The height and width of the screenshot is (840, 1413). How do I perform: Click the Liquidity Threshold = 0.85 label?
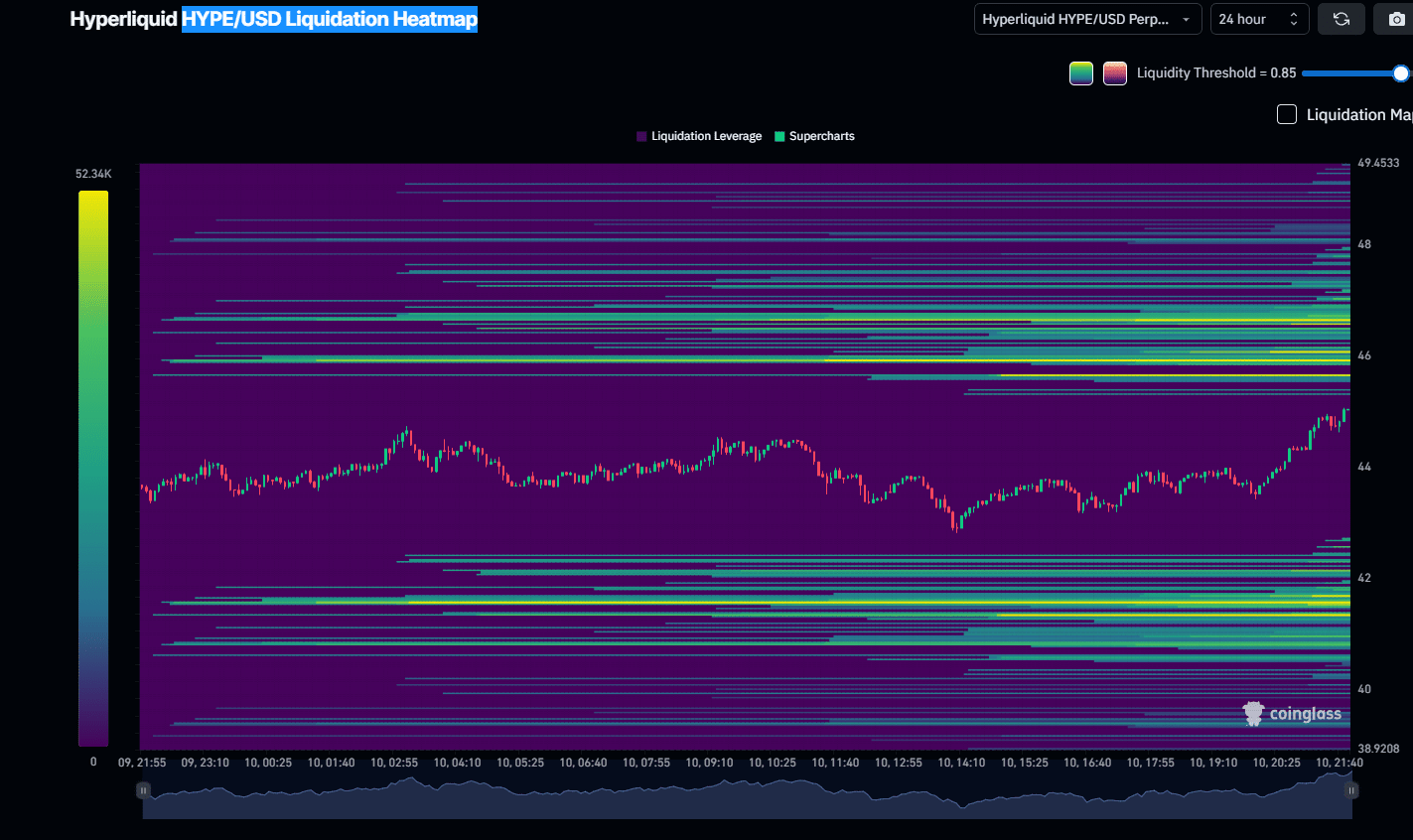1215,72
